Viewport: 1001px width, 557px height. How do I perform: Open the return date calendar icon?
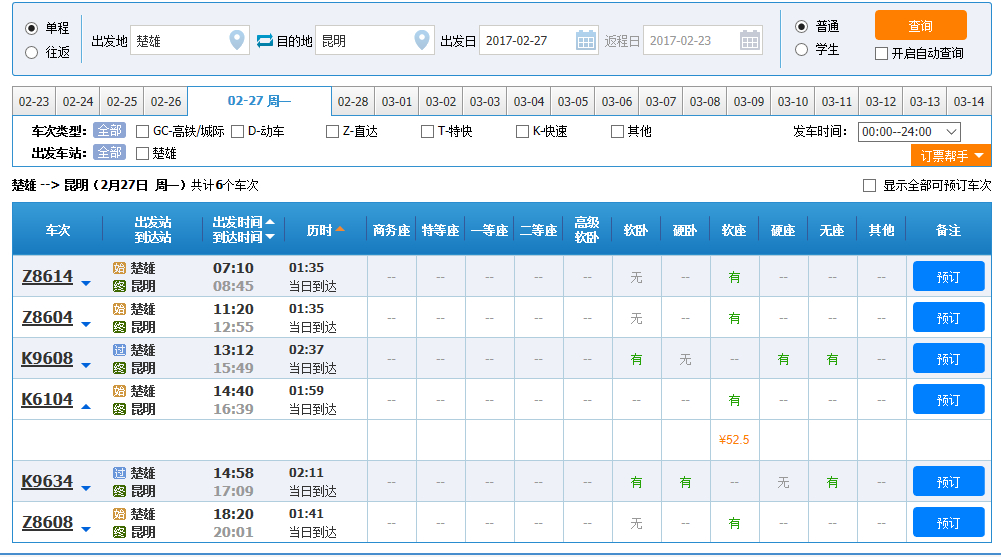point(750,40)
